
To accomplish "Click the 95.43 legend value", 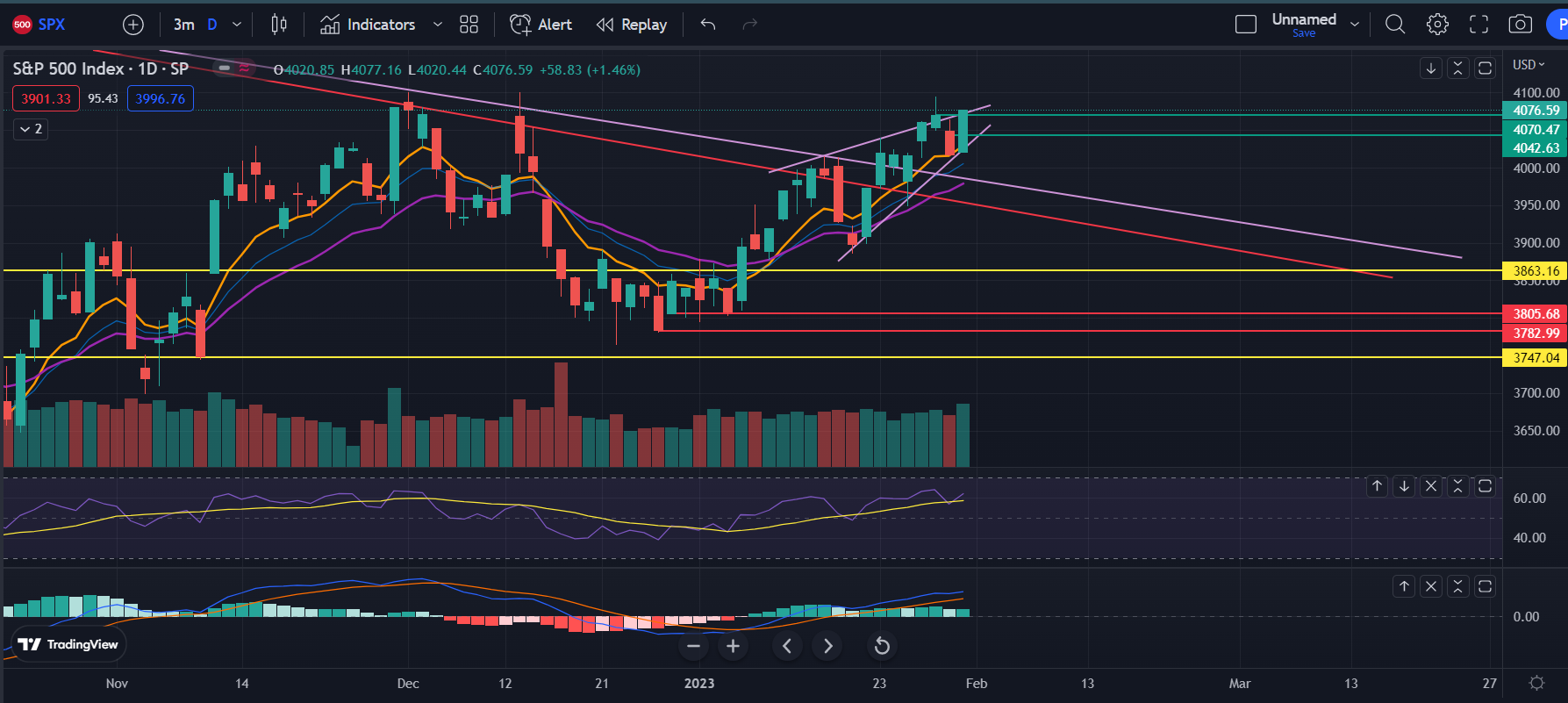I will click(x=103, y=98).
